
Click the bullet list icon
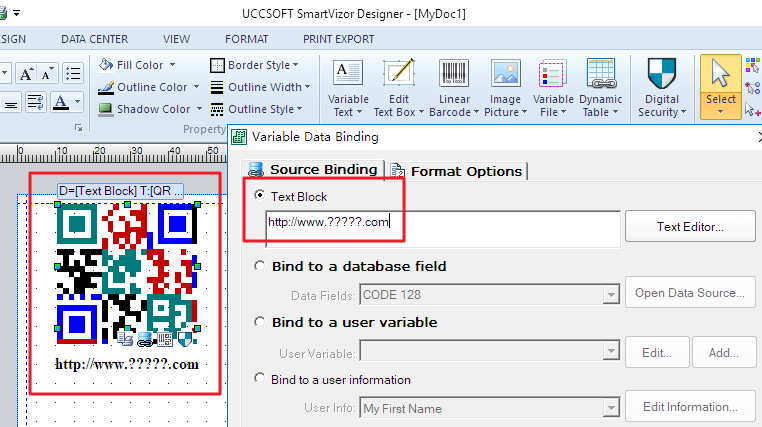point(73,74)
